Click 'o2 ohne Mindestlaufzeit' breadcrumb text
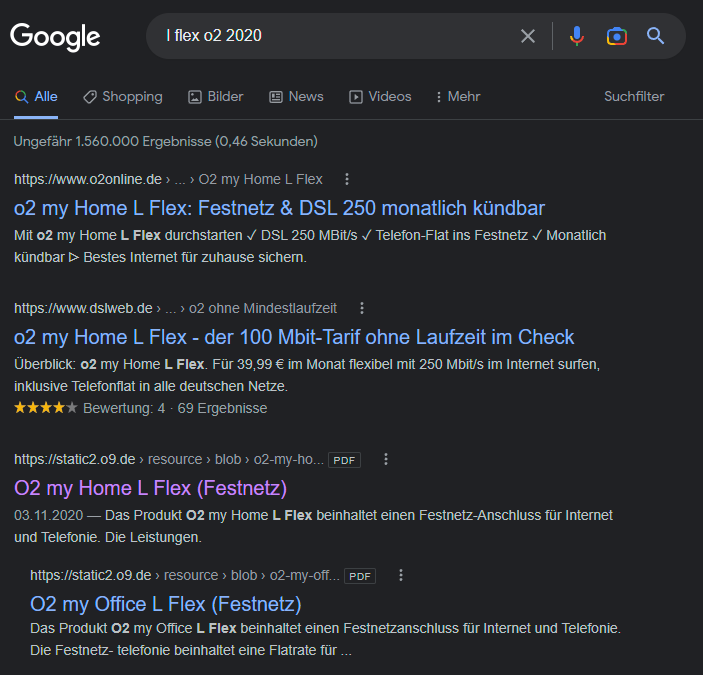This screenshot has height=675, width=703. pos(263,308)
